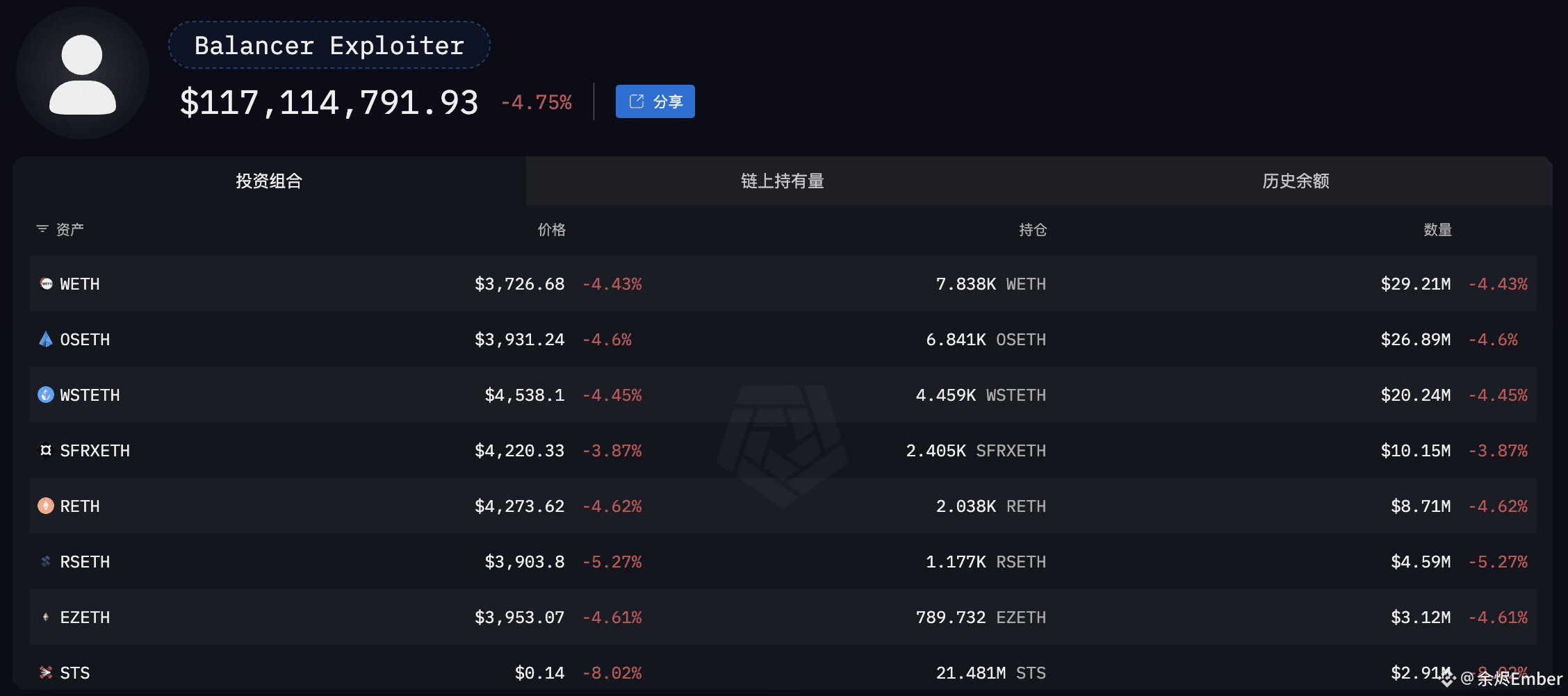The image size is (1568, 696).
Task: Click the total balance $117,114,791.93
Action: click(x=329, y=103)
